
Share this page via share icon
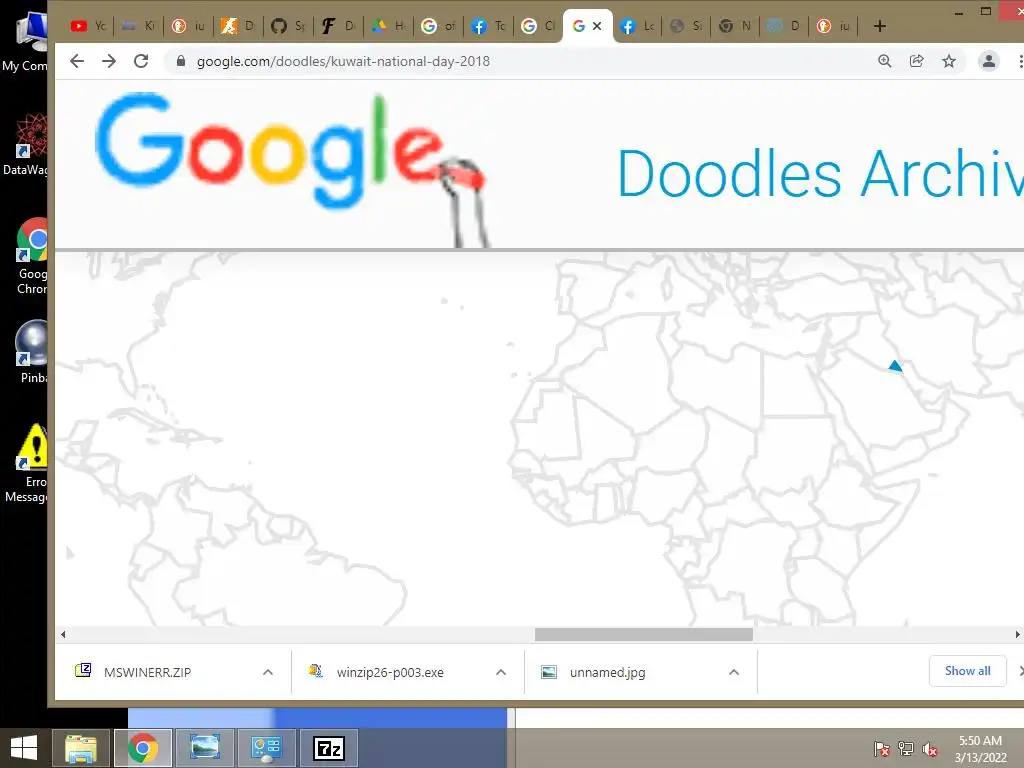point(917,61)
